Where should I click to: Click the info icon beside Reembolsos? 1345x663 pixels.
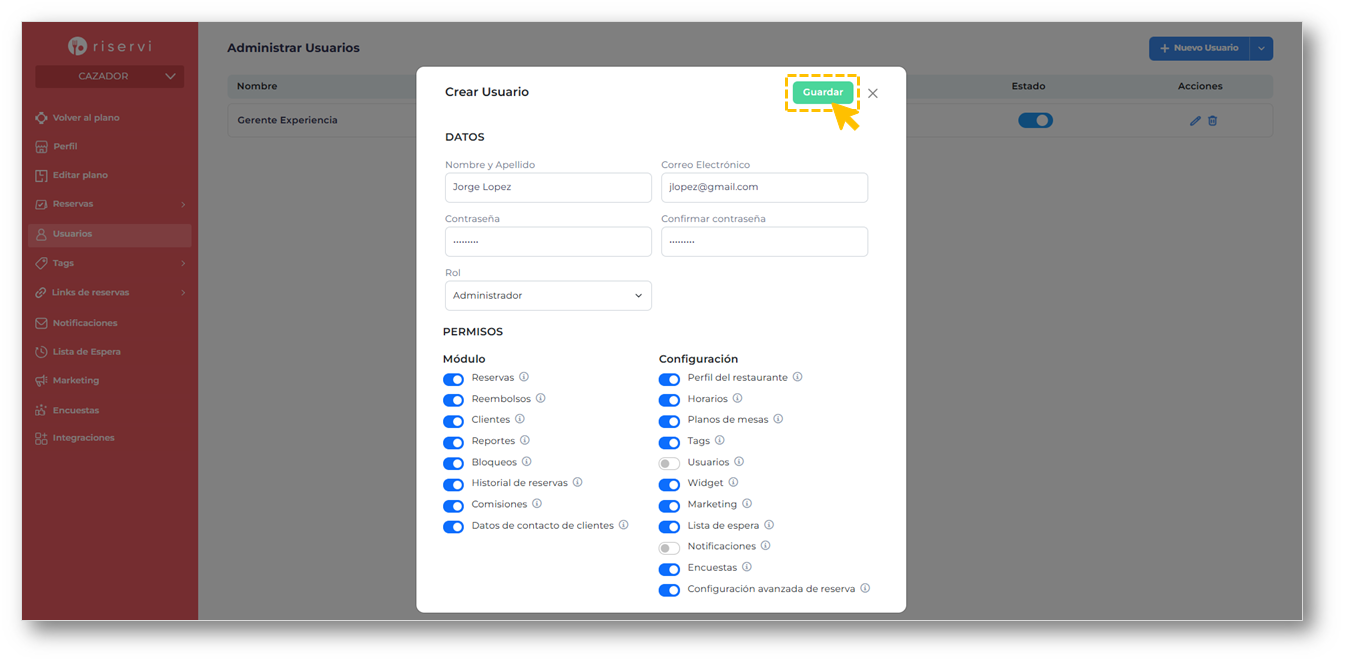point(540,398)
